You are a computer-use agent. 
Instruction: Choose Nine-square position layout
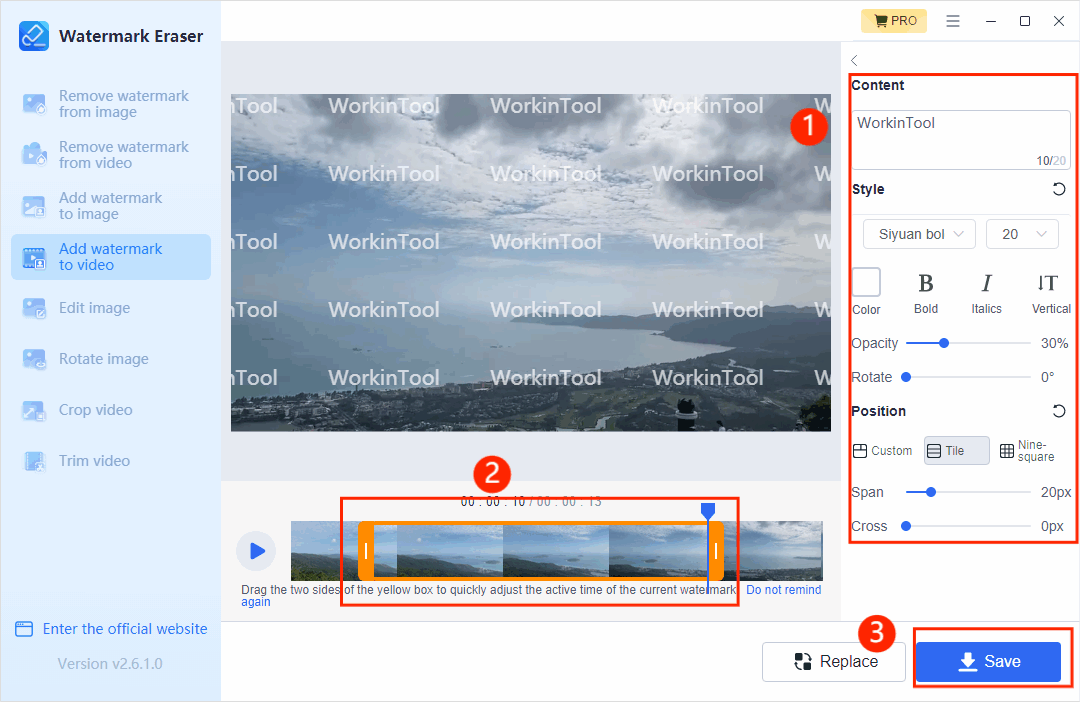point(1028,451)
